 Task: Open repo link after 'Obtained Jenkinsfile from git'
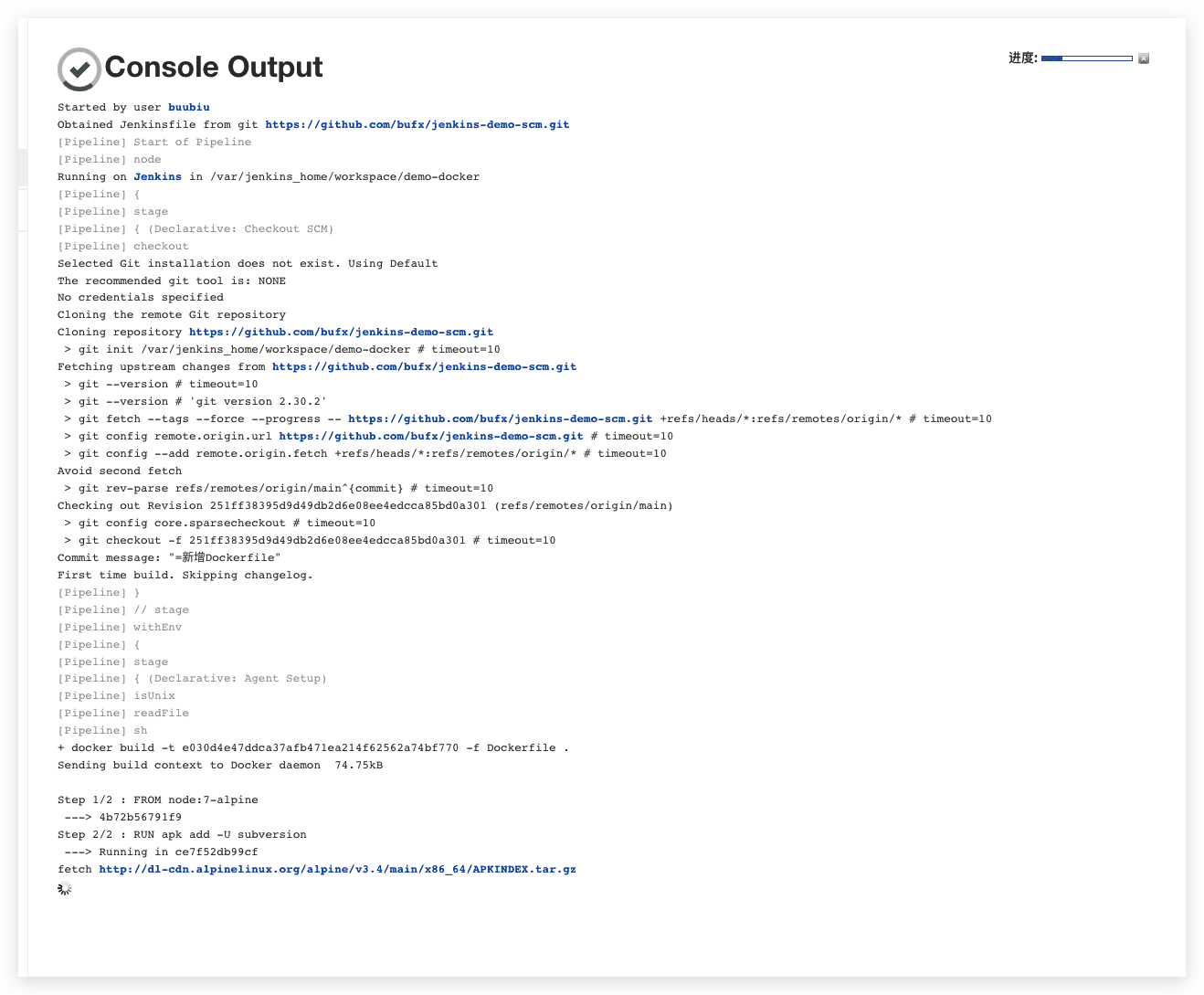[417, 124]
